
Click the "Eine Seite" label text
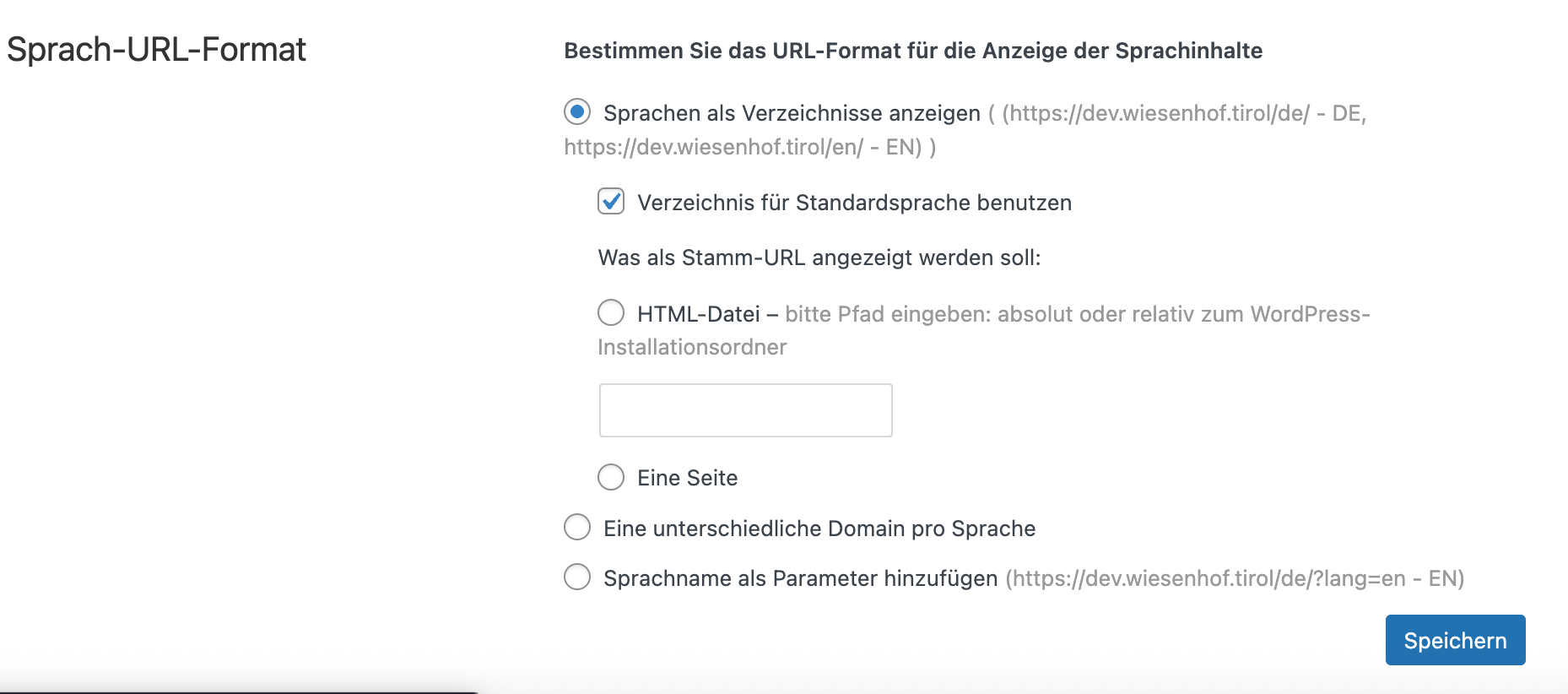click(687, 478)
